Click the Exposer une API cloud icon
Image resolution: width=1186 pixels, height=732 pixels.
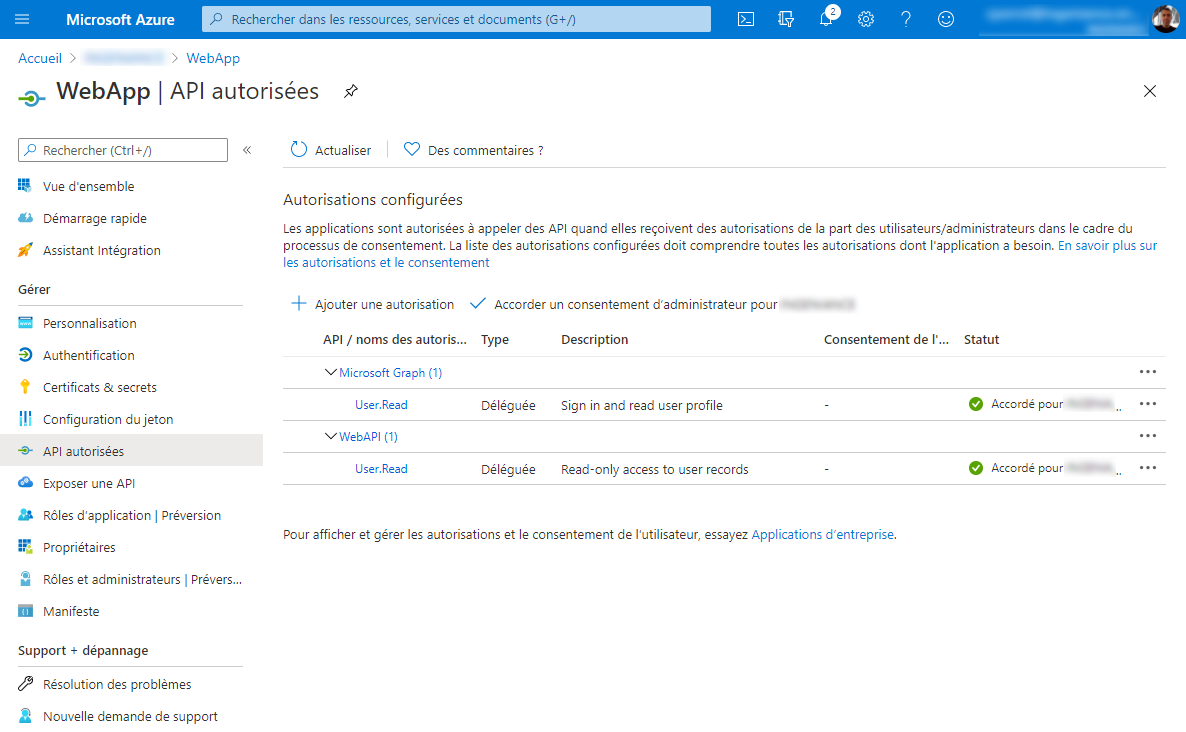[x=25, y=483]
